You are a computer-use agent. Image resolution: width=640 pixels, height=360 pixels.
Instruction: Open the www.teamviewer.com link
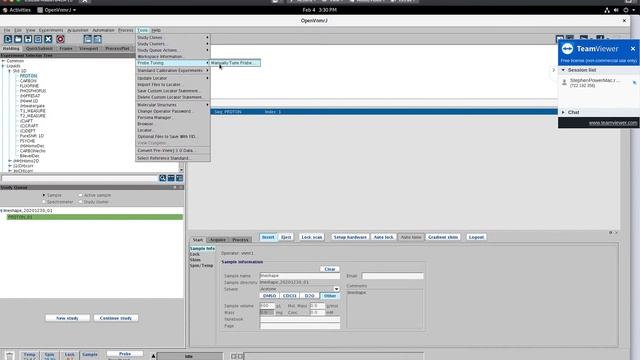coord(613,123)
